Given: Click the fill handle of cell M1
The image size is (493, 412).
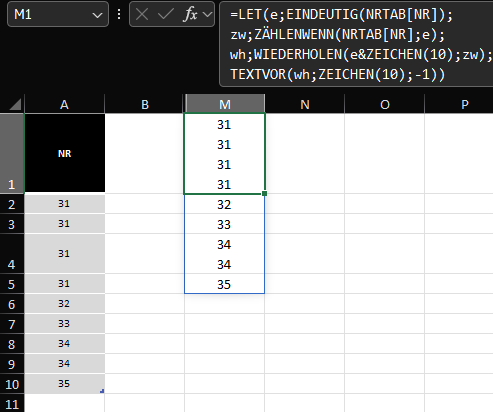Looking at the screenshot, I should [x=264, y=193].
